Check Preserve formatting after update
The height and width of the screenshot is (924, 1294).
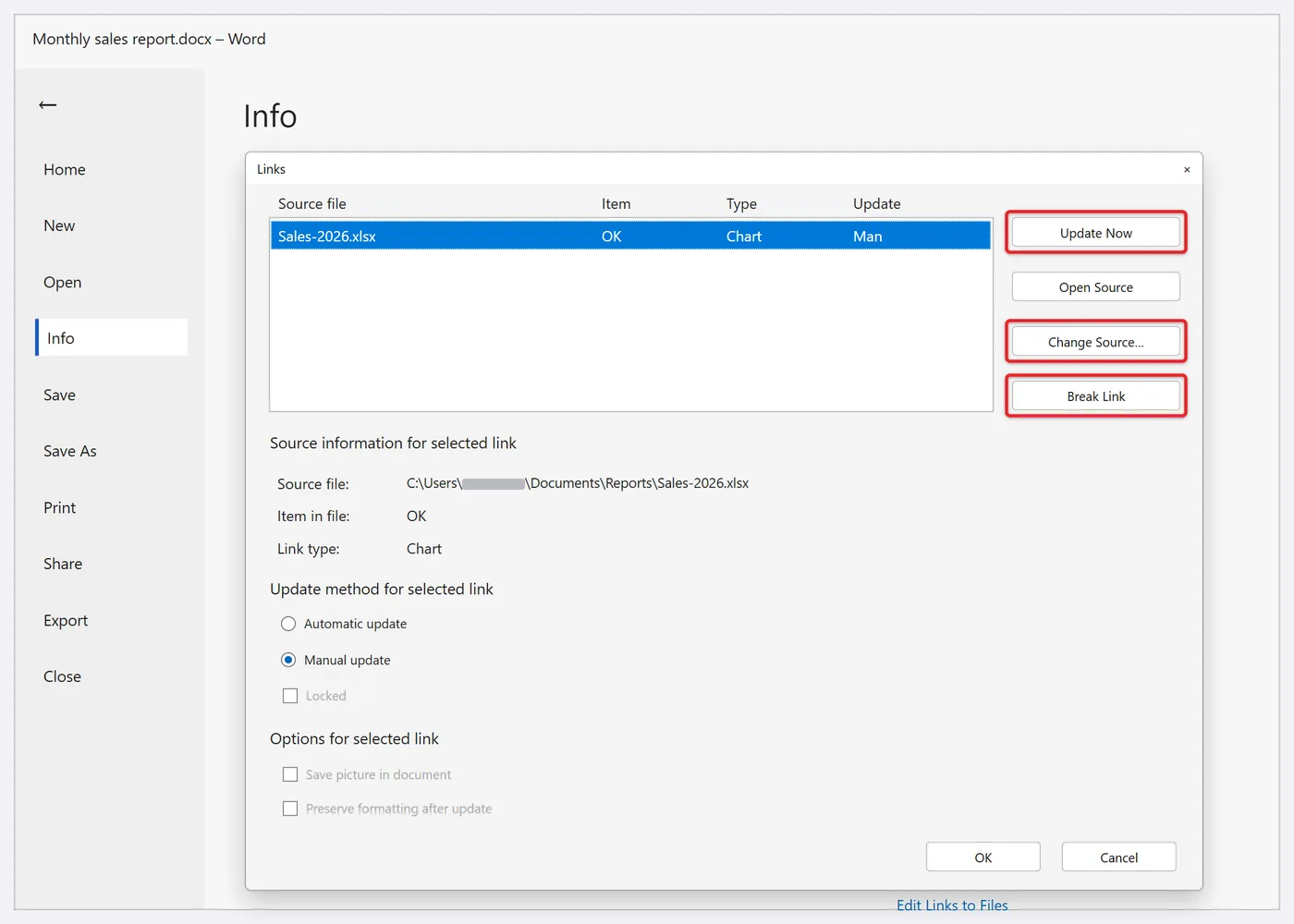pos(290,808)
